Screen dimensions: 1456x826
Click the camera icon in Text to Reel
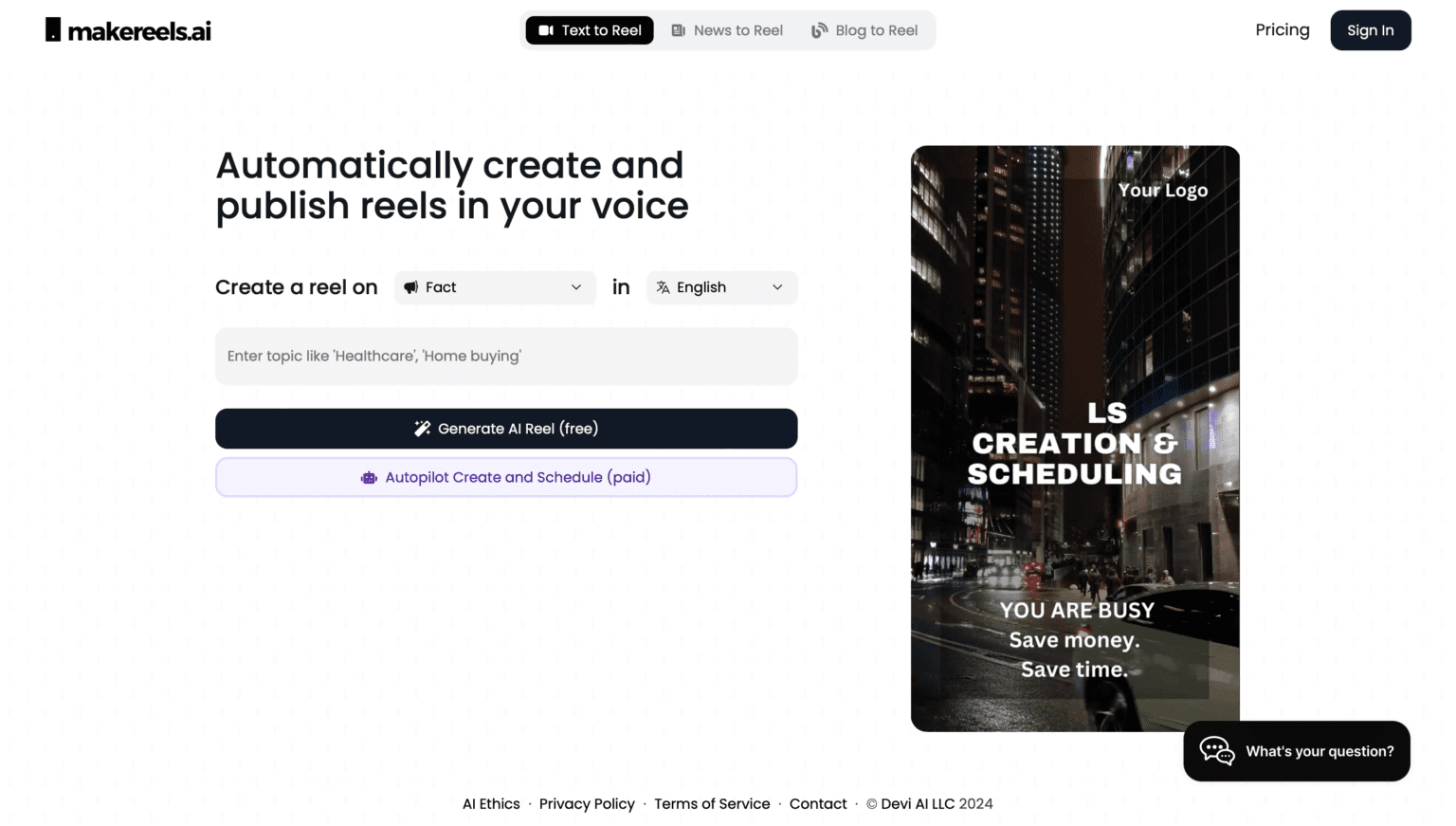tap(544, 29)
